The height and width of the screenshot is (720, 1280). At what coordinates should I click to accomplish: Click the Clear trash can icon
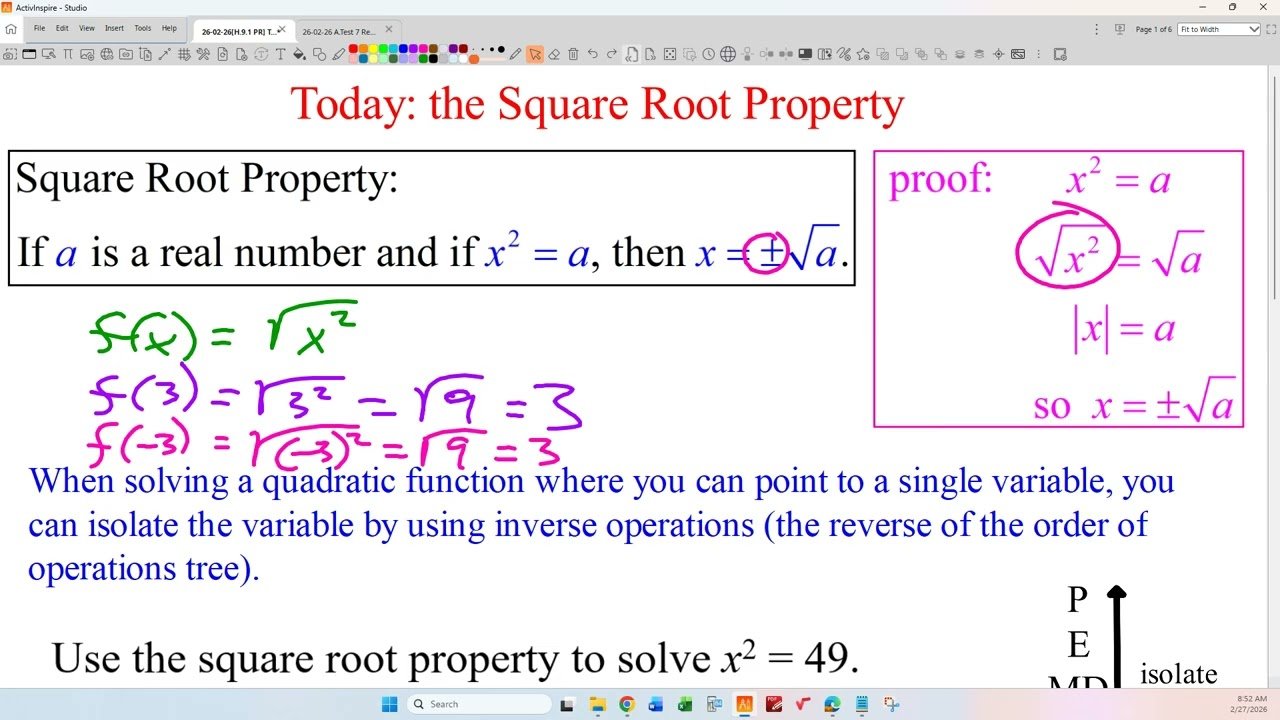[573, 54]
